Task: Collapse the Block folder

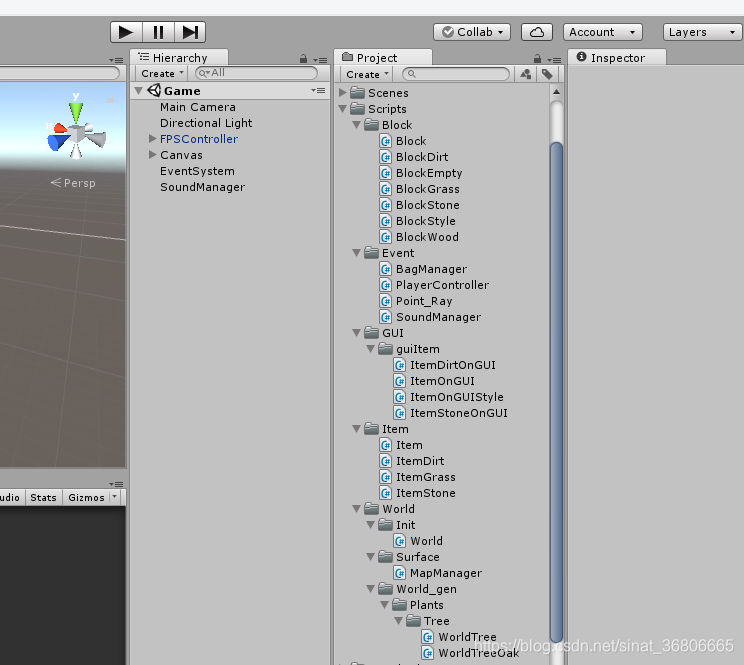Action: [x=356, y=125]
